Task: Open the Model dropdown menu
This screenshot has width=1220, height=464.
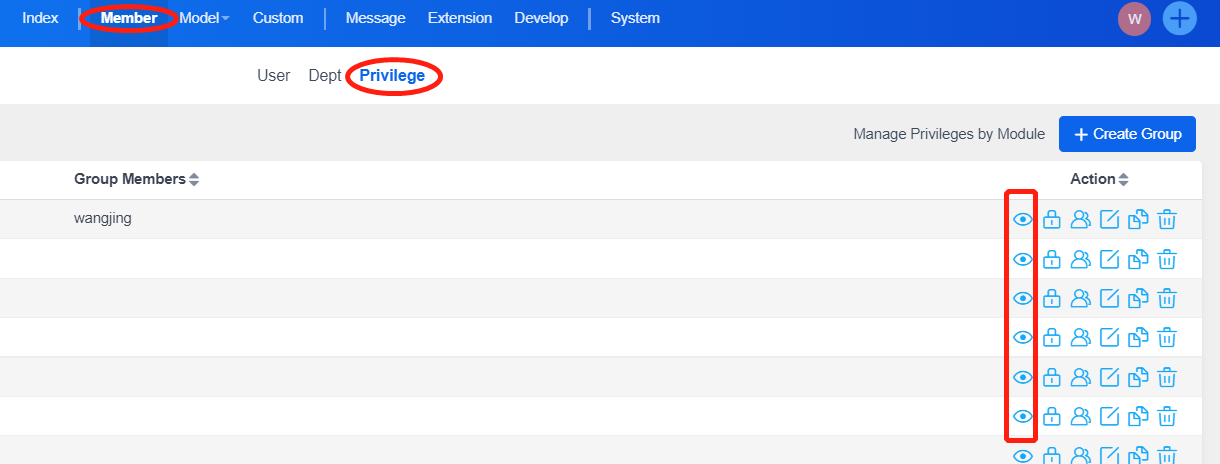Action: (204, 18)
